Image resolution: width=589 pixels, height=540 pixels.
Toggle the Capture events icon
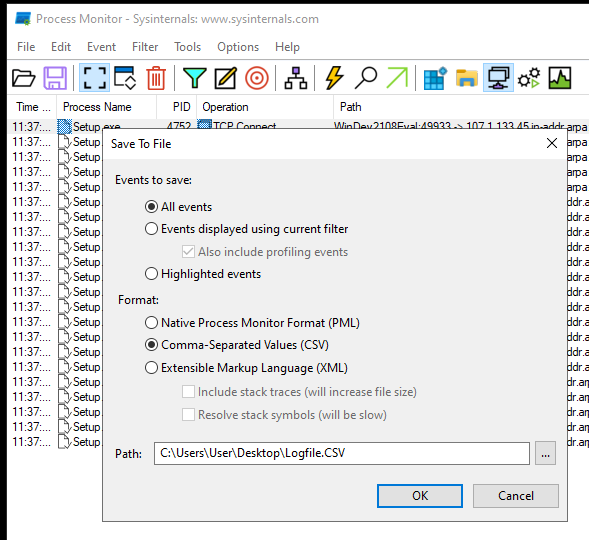point(94,78)
